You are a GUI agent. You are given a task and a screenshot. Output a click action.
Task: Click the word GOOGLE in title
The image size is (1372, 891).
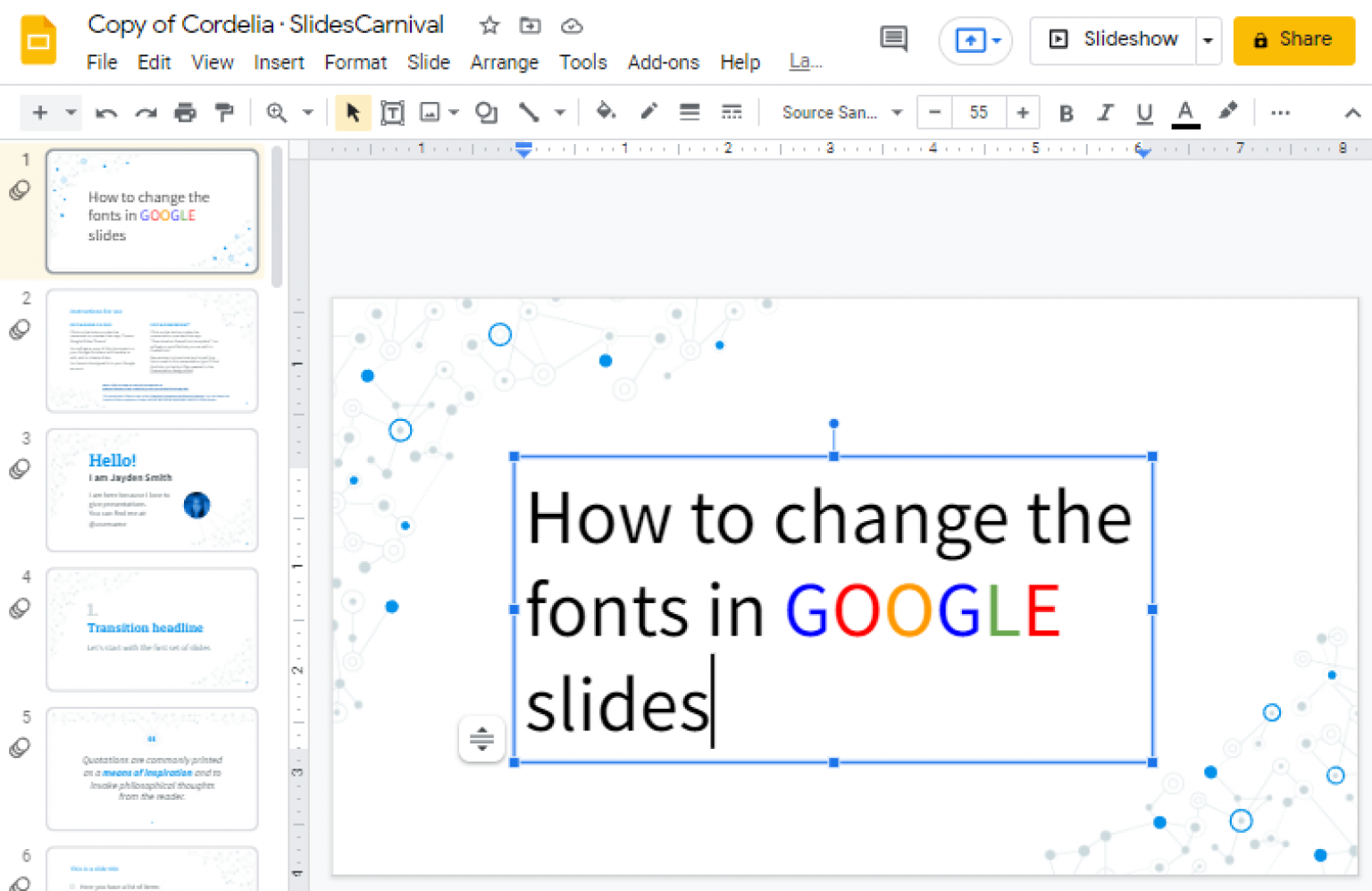(x=922, y=610)
